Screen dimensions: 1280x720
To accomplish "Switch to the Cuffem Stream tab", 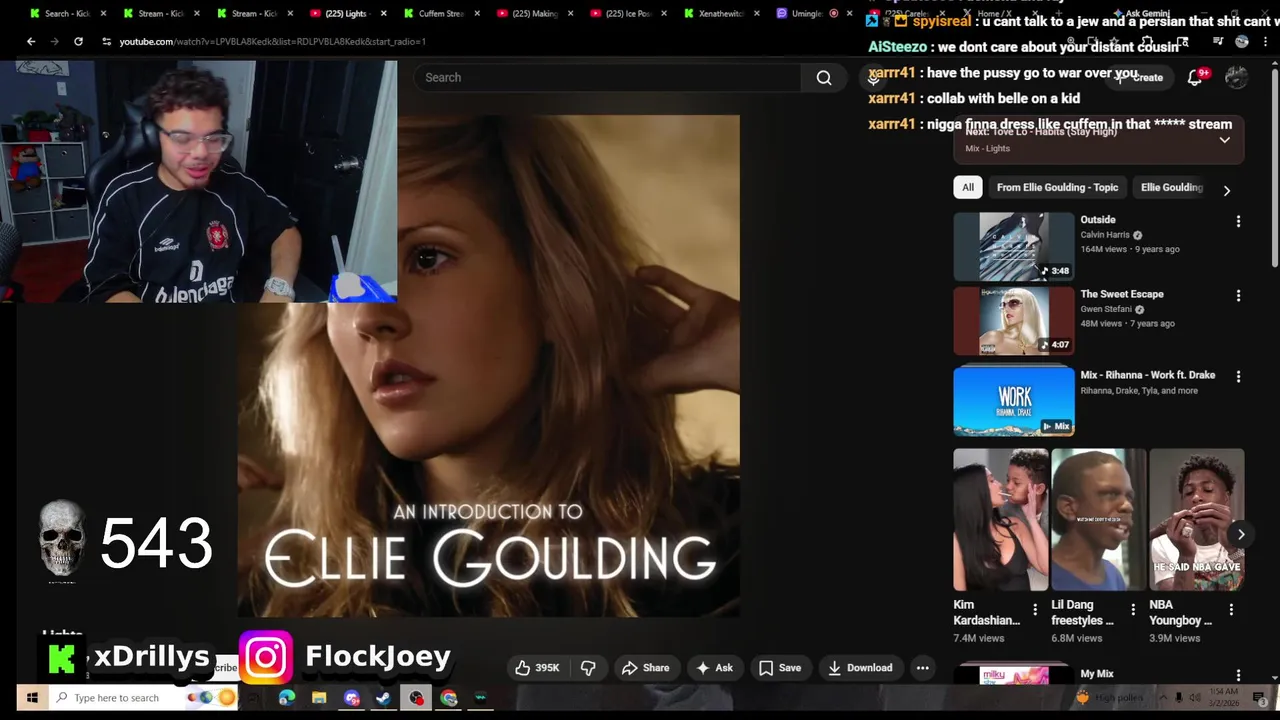I will [x=440, y=14].
